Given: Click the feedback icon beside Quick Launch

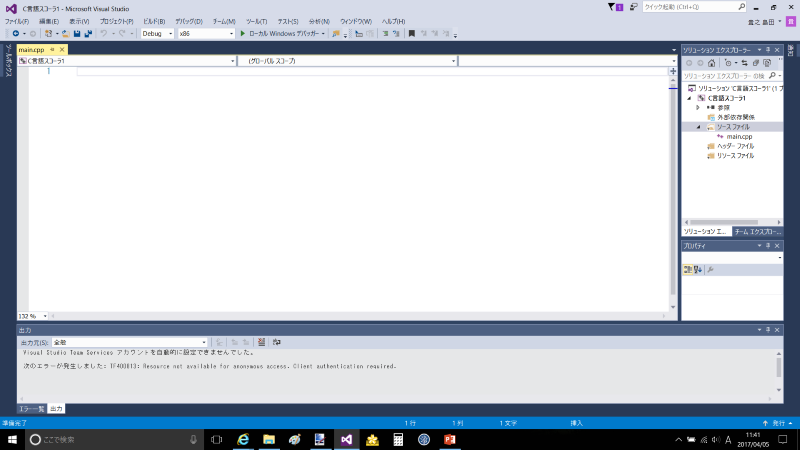Looking at the screenshot, I should click(633, 7).
